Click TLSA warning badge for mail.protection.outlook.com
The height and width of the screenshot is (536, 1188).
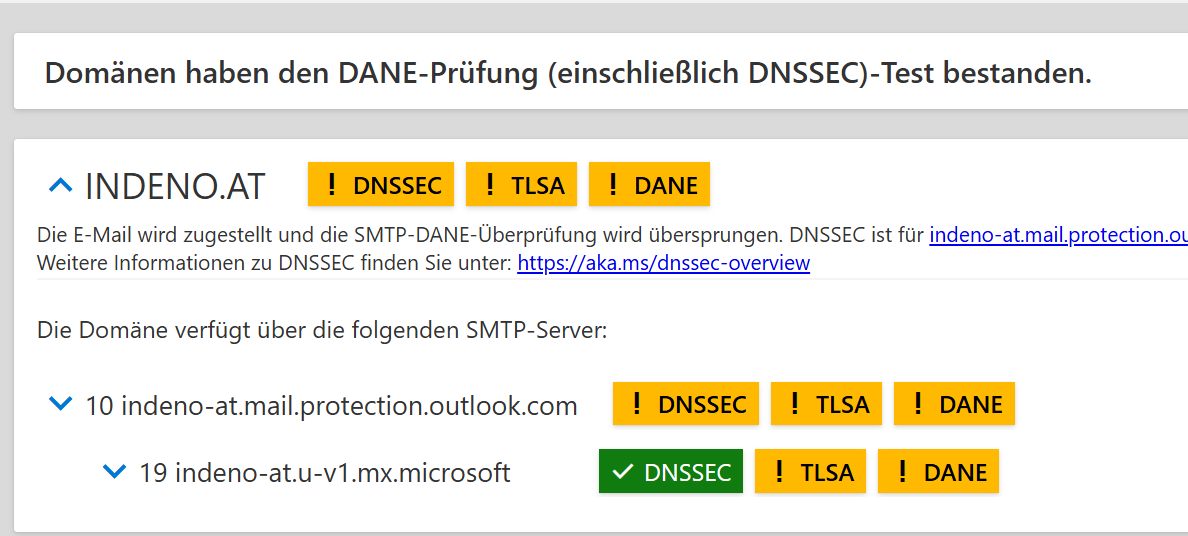pos(826,404)
